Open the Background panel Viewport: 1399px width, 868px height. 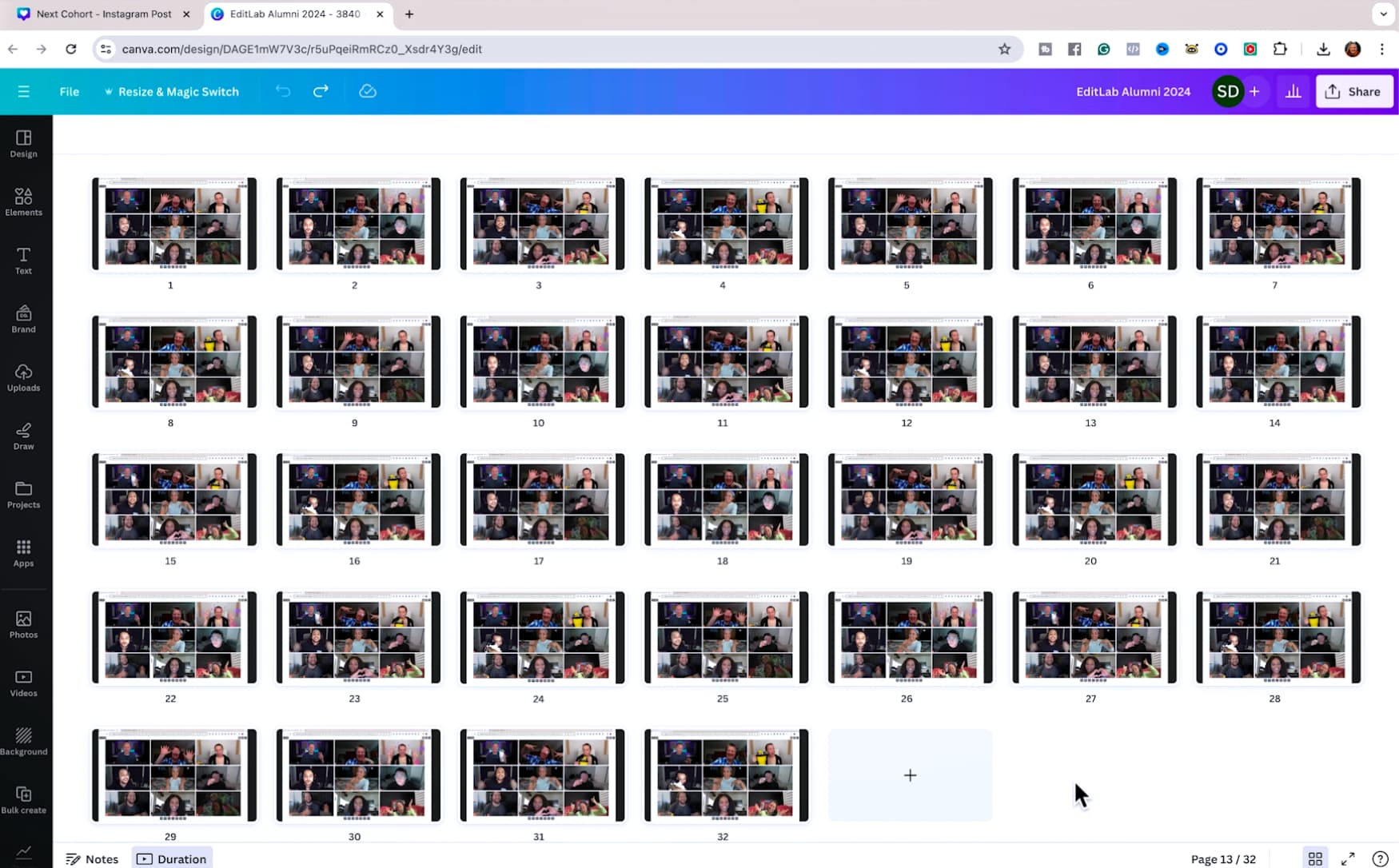click(23, 741)
